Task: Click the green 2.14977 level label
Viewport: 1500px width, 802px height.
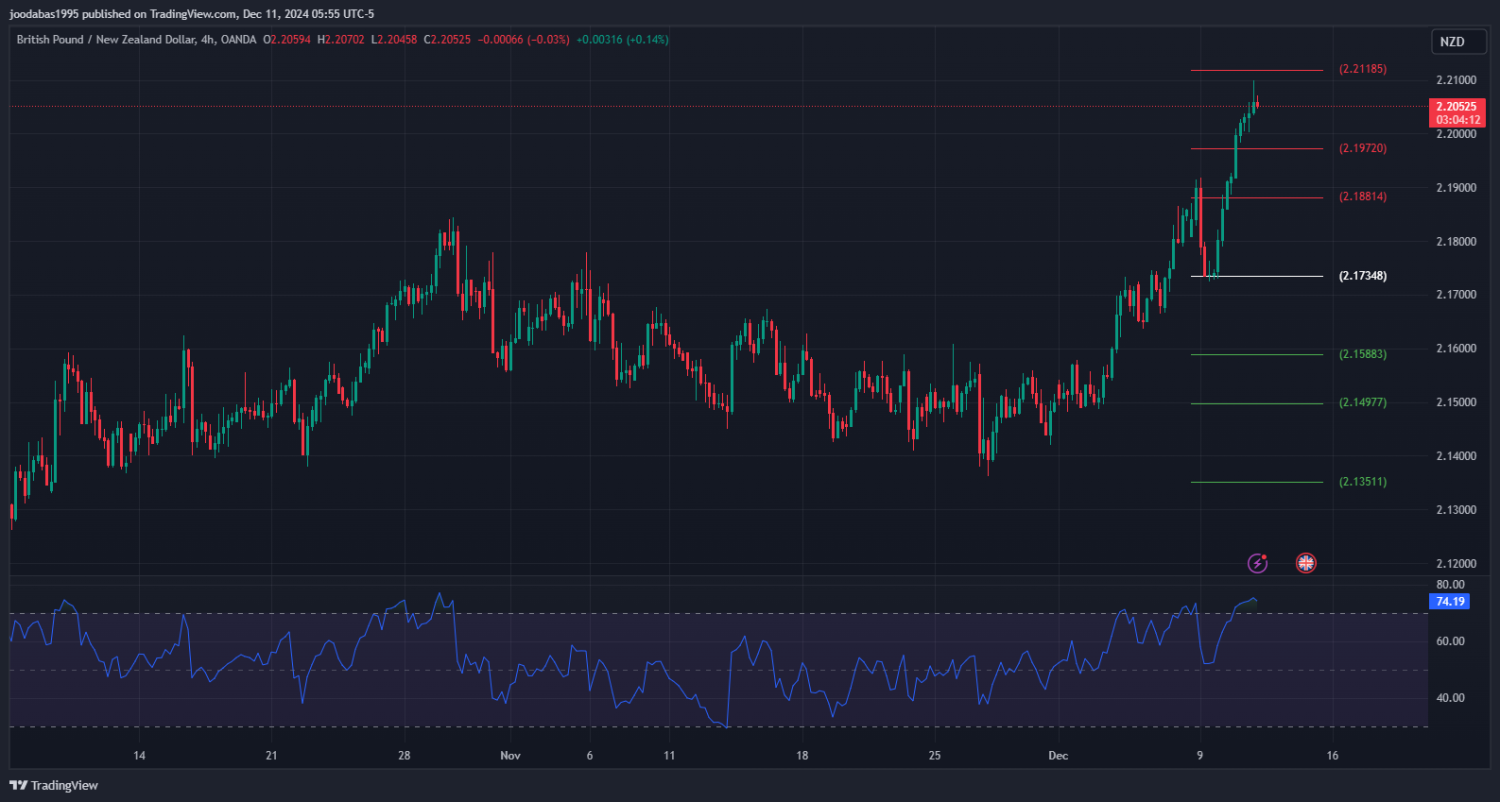Action: click(1362, 403)
